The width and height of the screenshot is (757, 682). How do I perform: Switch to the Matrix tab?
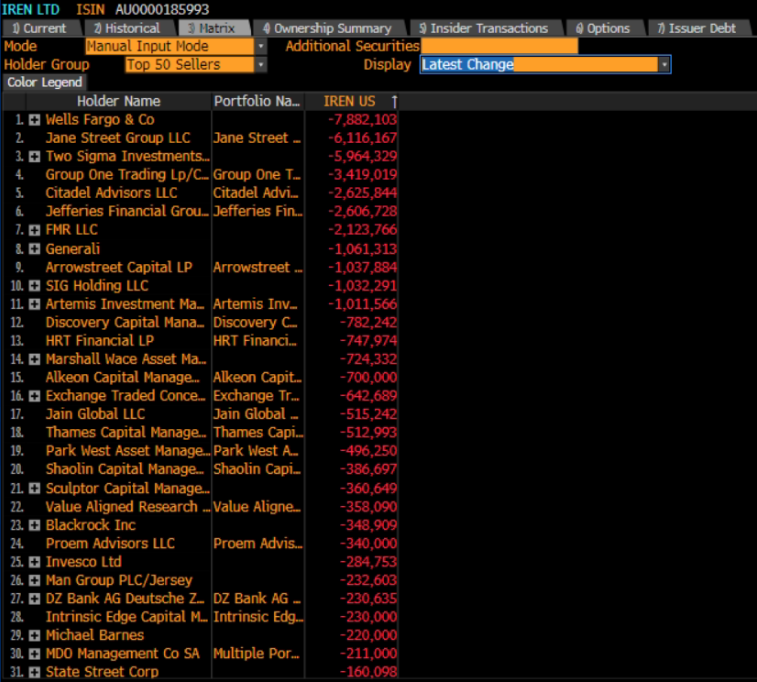(213, 28)
